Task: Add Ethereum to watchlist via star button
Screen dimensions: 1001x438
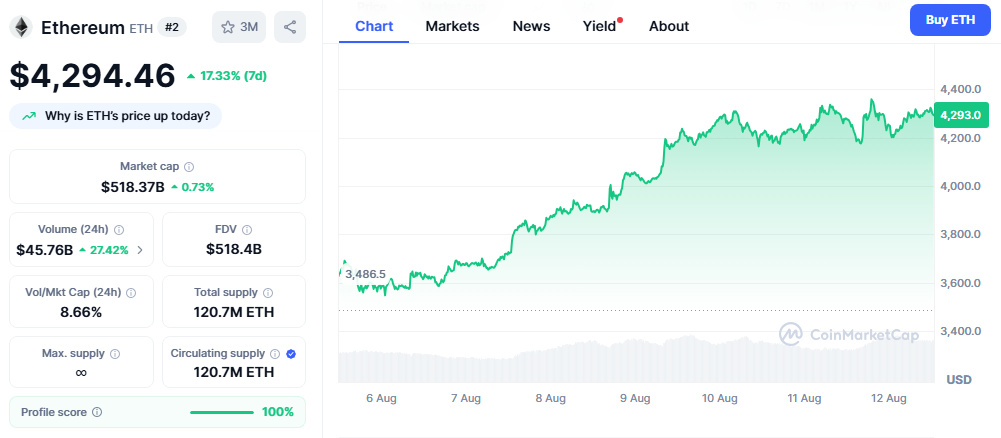Action: pos(238,27)
